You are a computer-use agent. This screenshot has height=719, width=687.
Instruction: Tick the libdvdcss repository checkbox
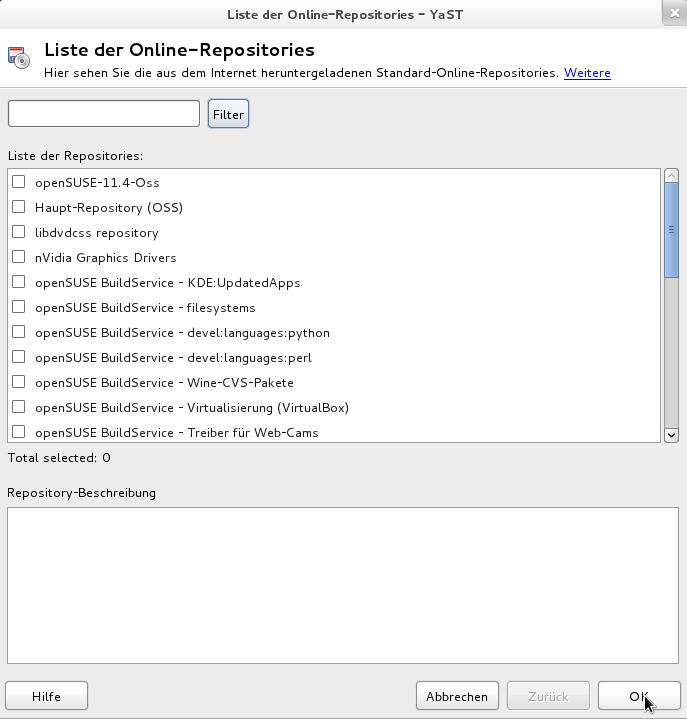pos(18,232)
